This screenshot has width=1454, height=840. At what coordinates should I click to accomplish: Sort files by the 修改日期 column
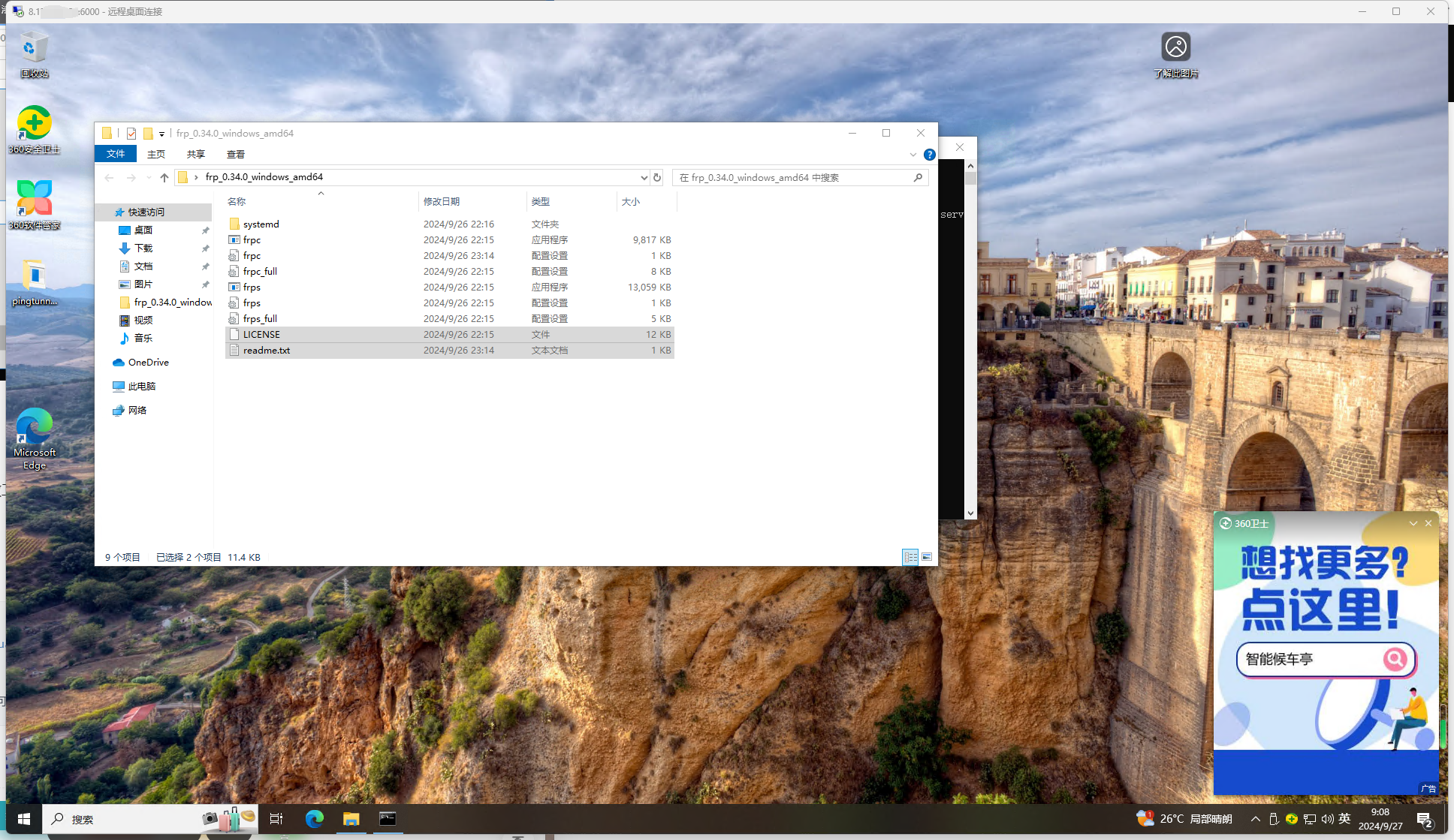(472, 201)
